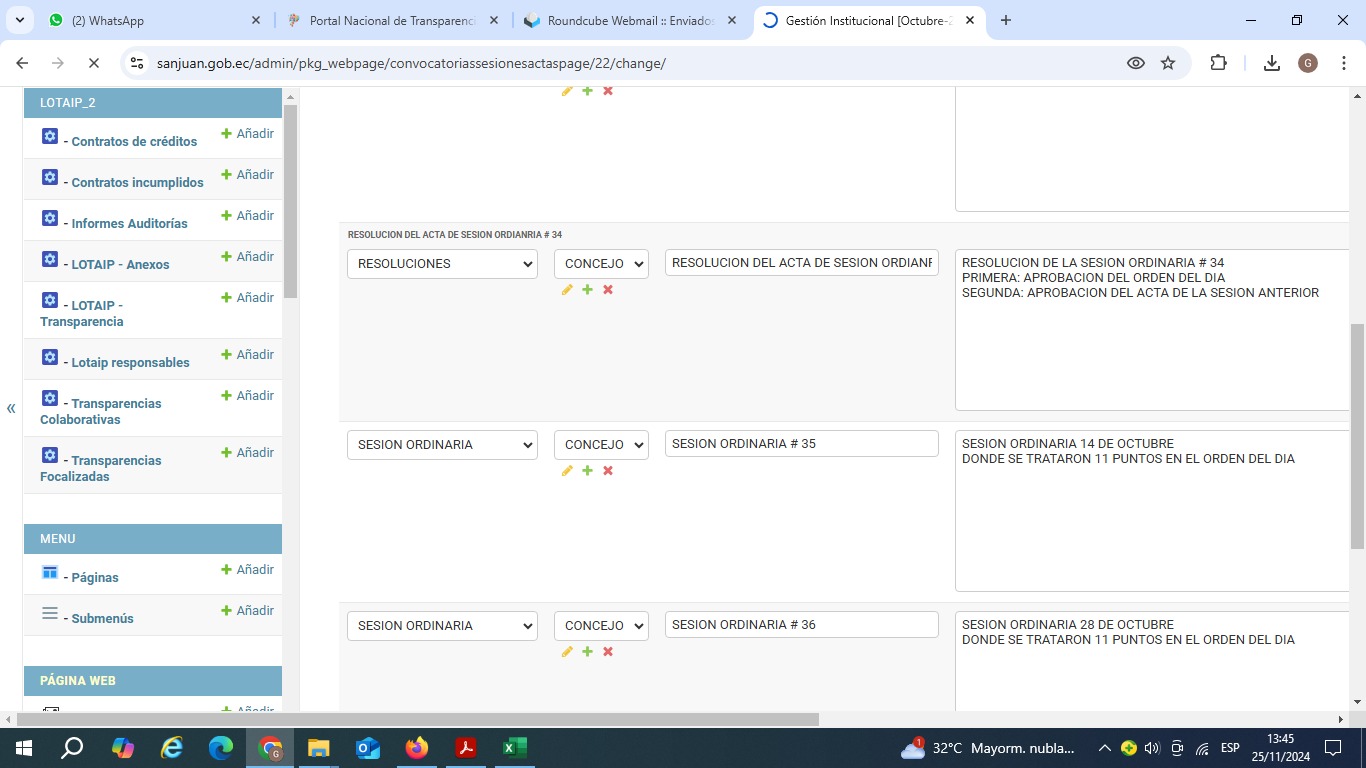Open Contratos de créditos link
The image size is (1366, 768).
[134, 142]
